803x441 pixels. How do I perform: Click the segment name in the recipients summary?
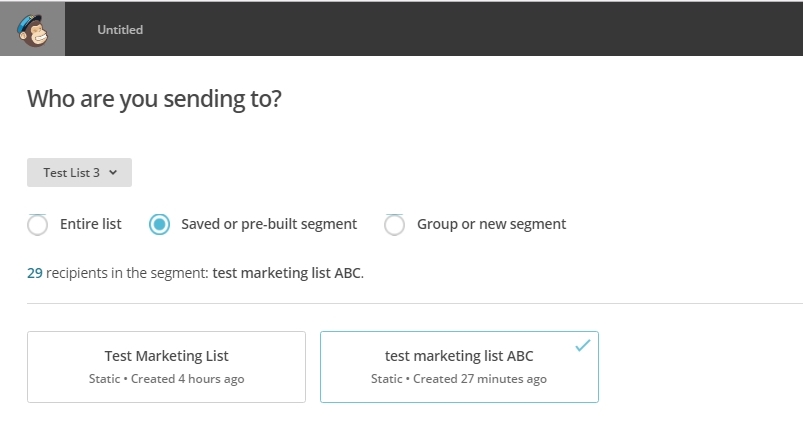(x=287, y=273)
